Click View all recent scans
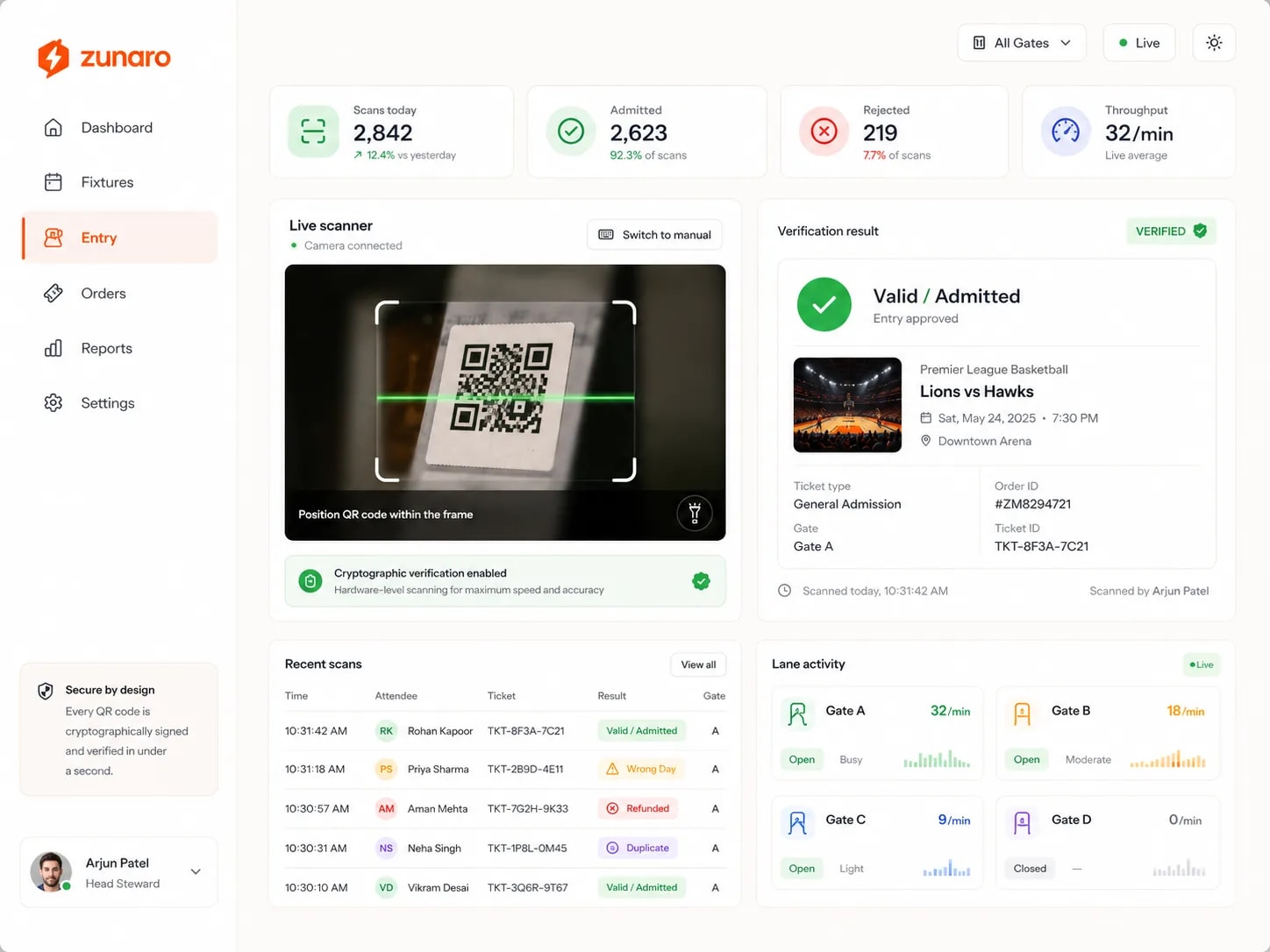This screenshot has height=952, width=1270. tap(698, 664)
